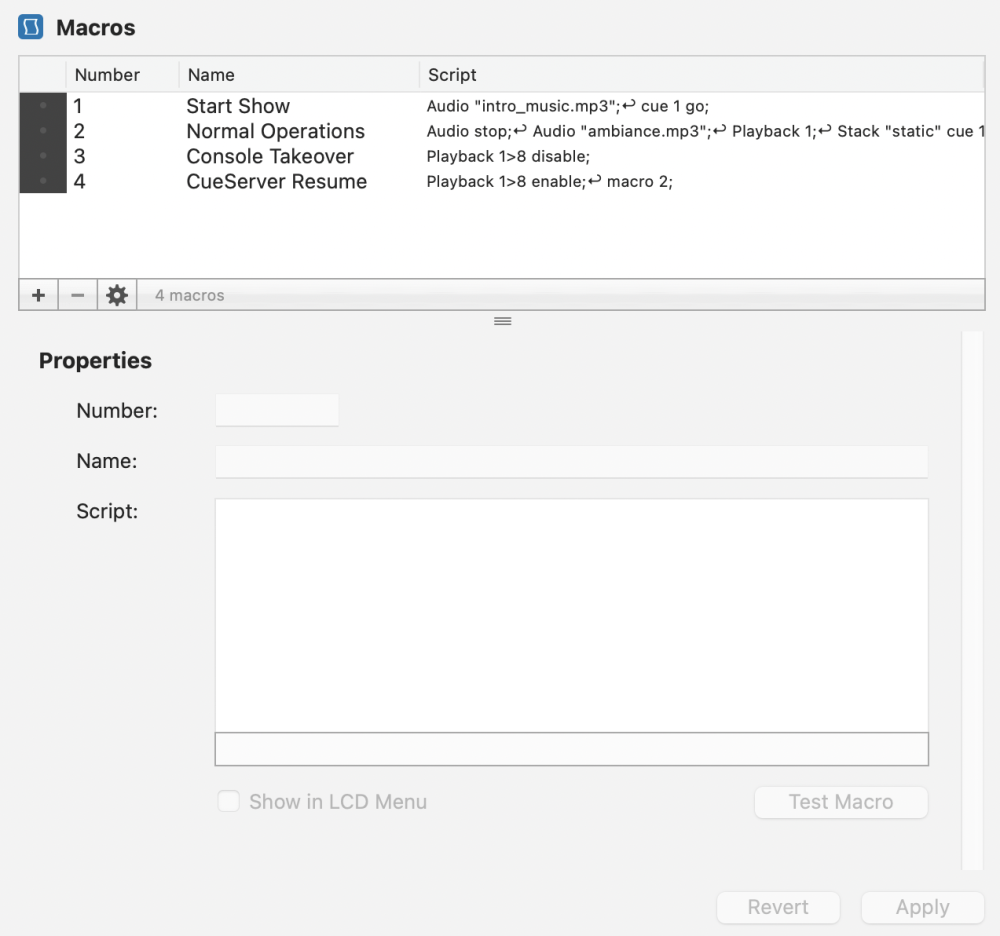Click the status dot for Normal Operations

point(43,131)
